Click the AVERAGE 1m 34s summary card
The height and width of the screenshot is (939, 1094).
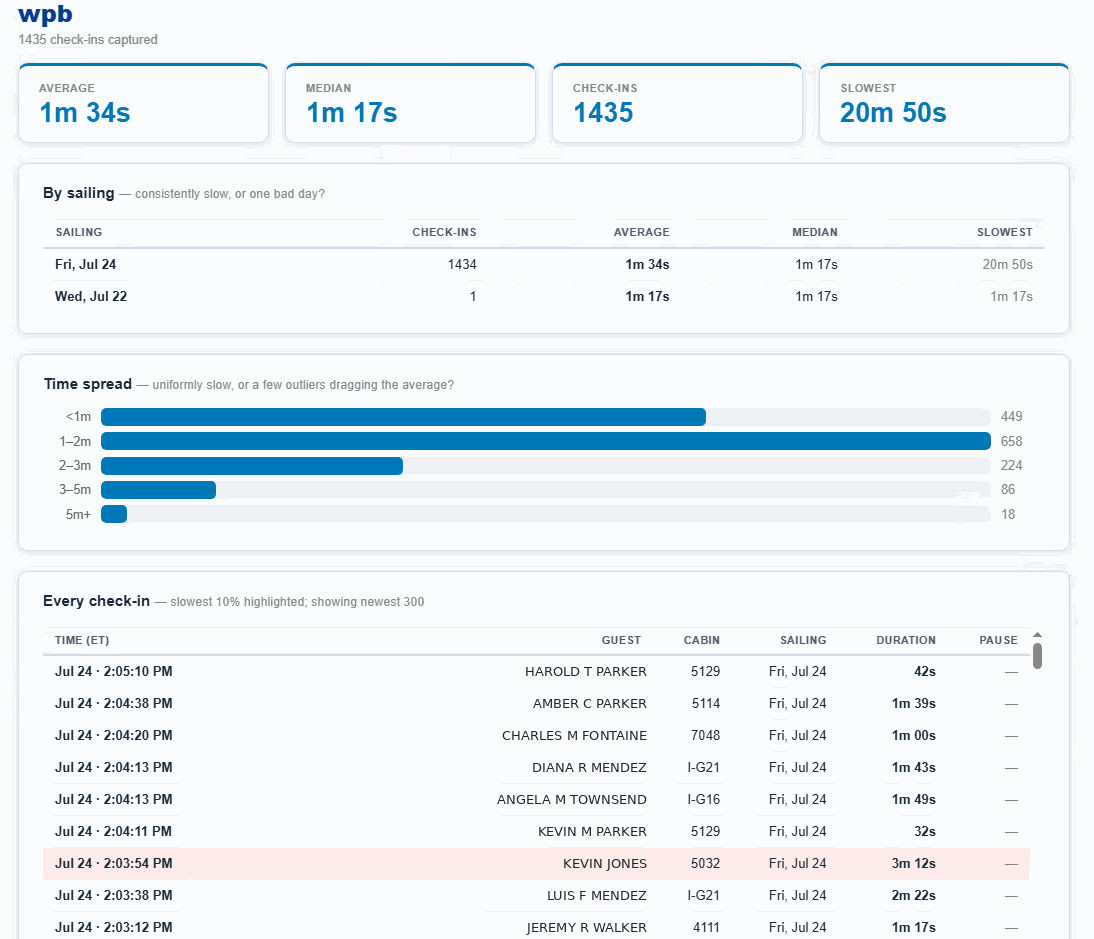point(144,103)
